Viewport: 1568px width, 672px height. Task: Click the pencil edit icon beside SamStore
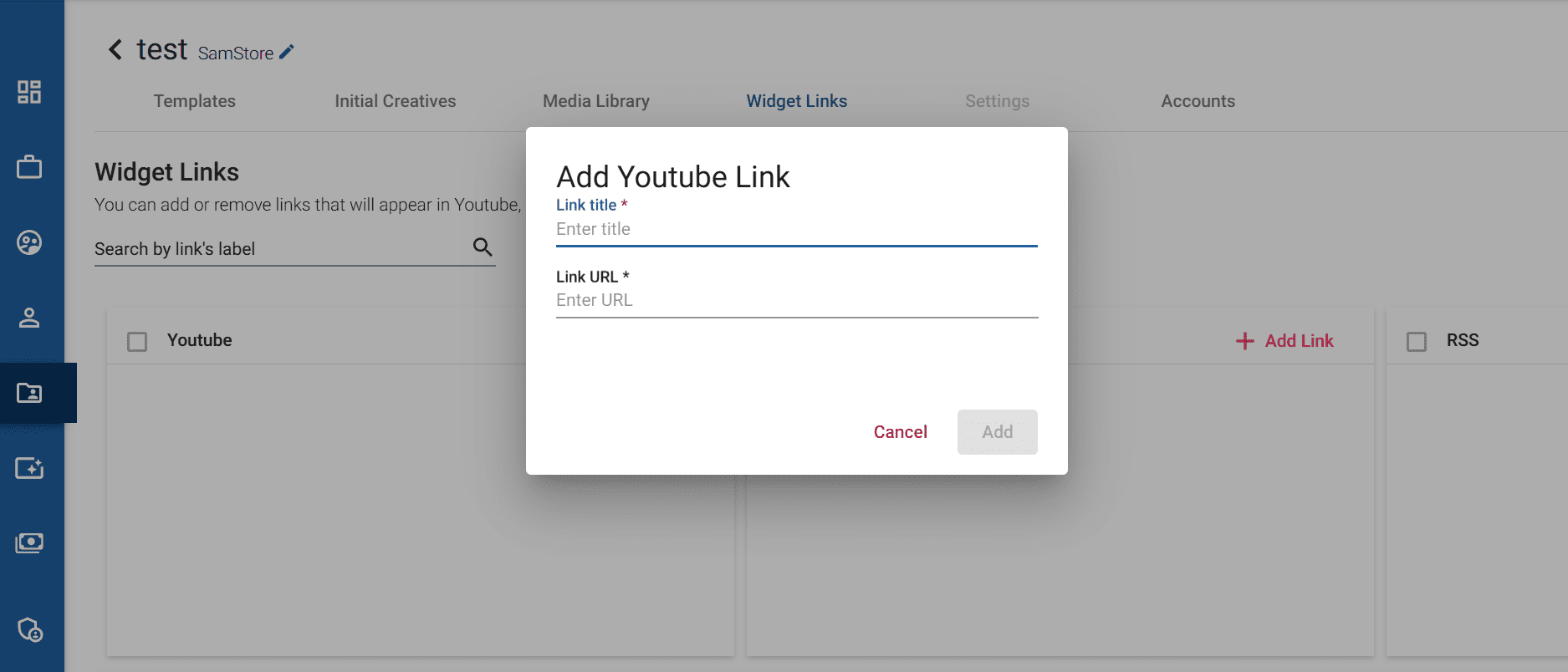[x=287, y=52]
